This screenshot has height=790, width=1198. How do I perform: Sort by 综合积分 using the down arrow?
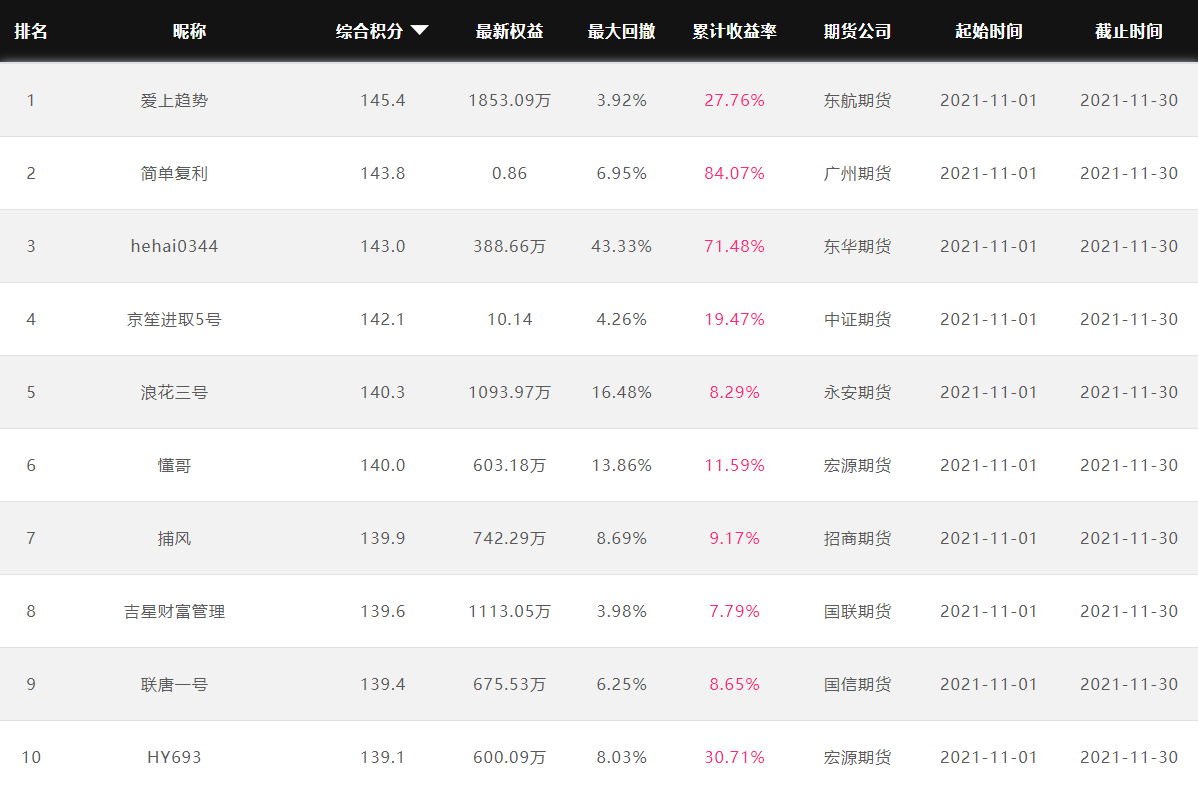tap(419, 31)
